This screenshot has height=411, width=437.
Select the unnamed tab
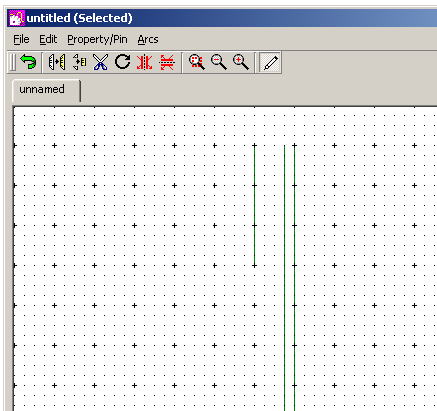click(46, 90)
